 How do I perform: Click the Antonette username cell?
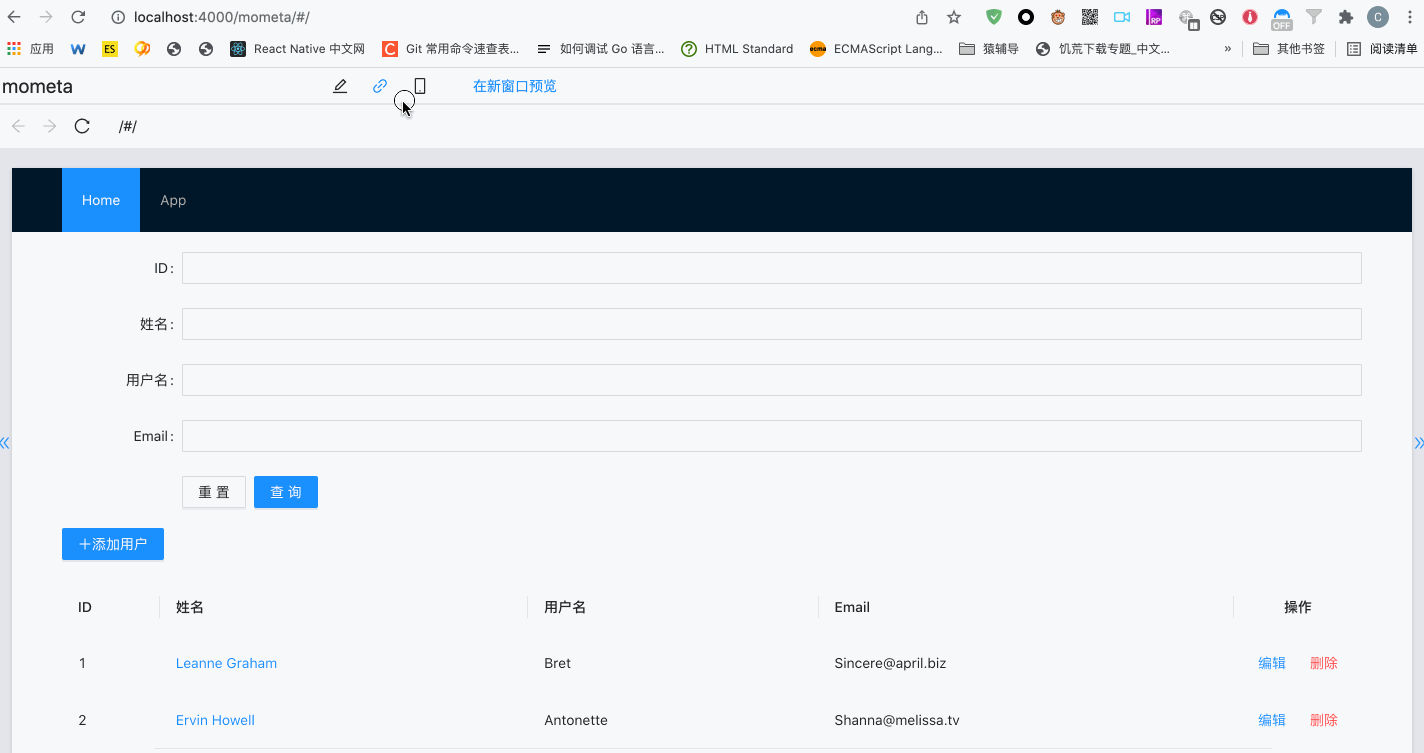pyautogui.click(x=575, y=720)
